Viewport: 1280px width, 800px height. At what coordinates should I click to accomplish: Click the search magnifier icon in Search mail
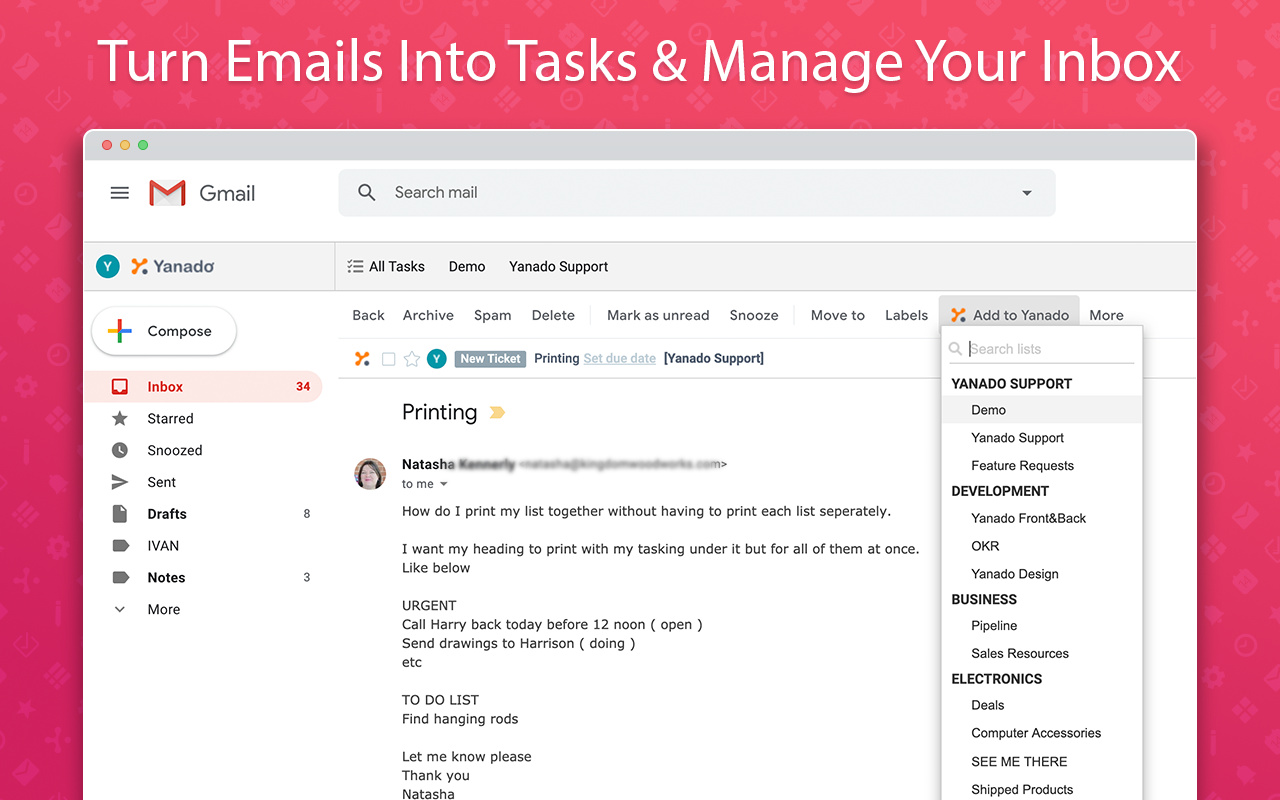(366, 192)
